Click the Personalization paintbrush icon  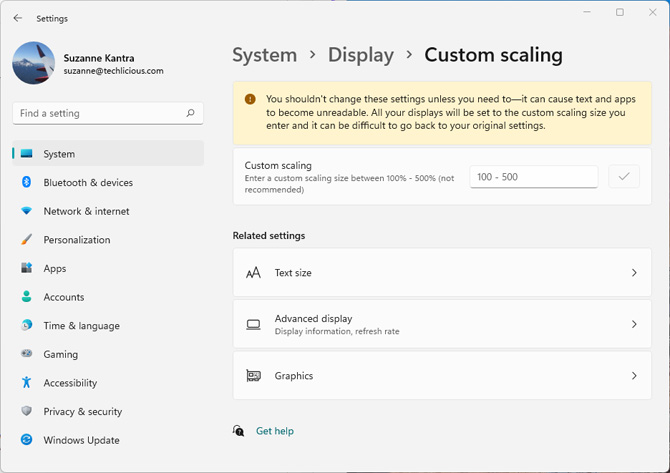coord(26,239)
